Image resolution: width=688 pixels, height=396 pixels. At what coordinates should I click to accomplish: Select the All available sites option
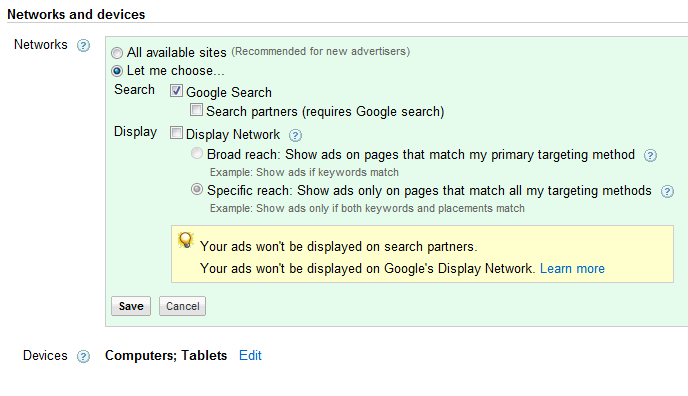117,53
